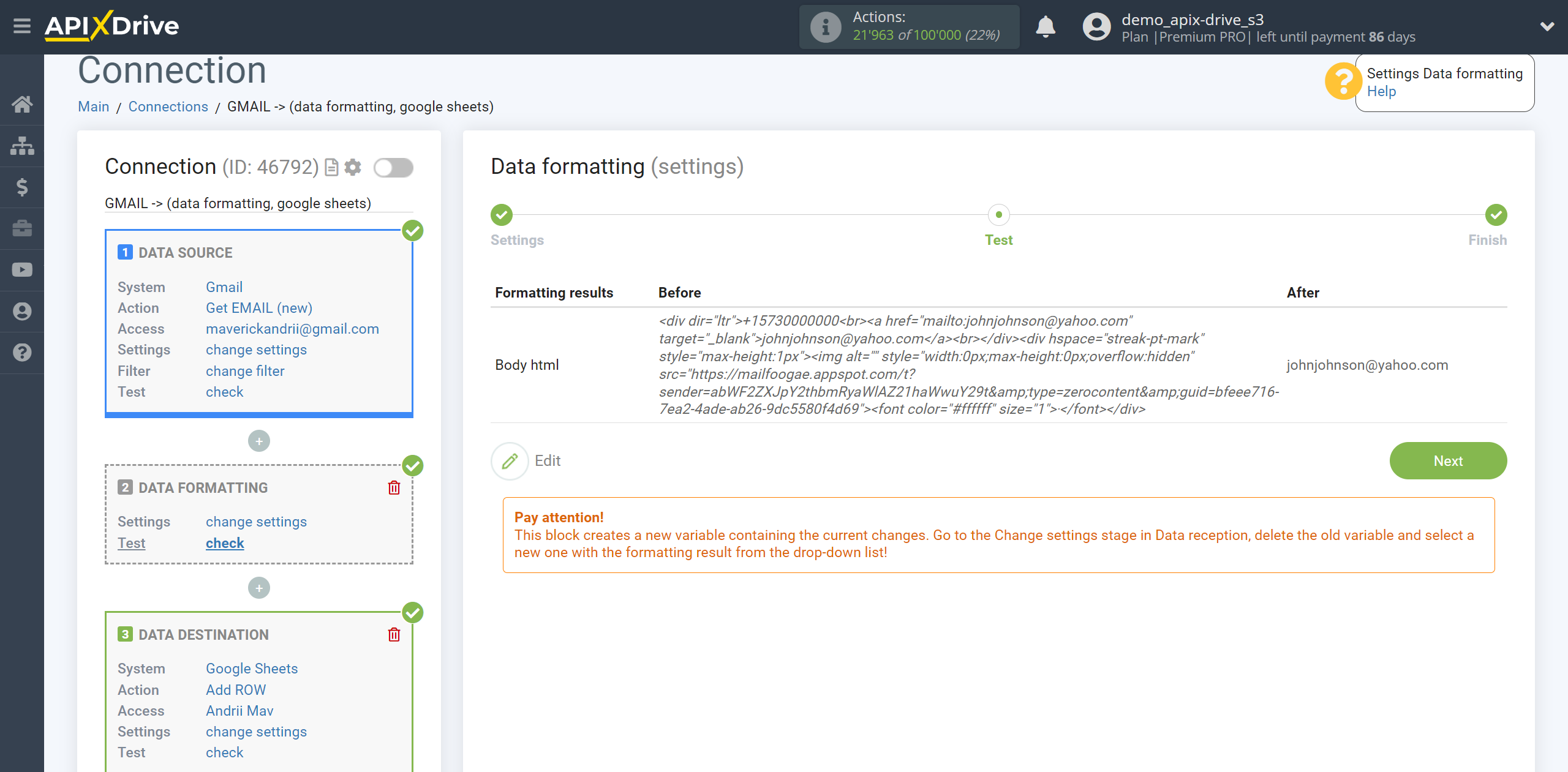The height and width of the screenshot is (772, 1568).
Task: Click change filter link
Action: [245, 371]
